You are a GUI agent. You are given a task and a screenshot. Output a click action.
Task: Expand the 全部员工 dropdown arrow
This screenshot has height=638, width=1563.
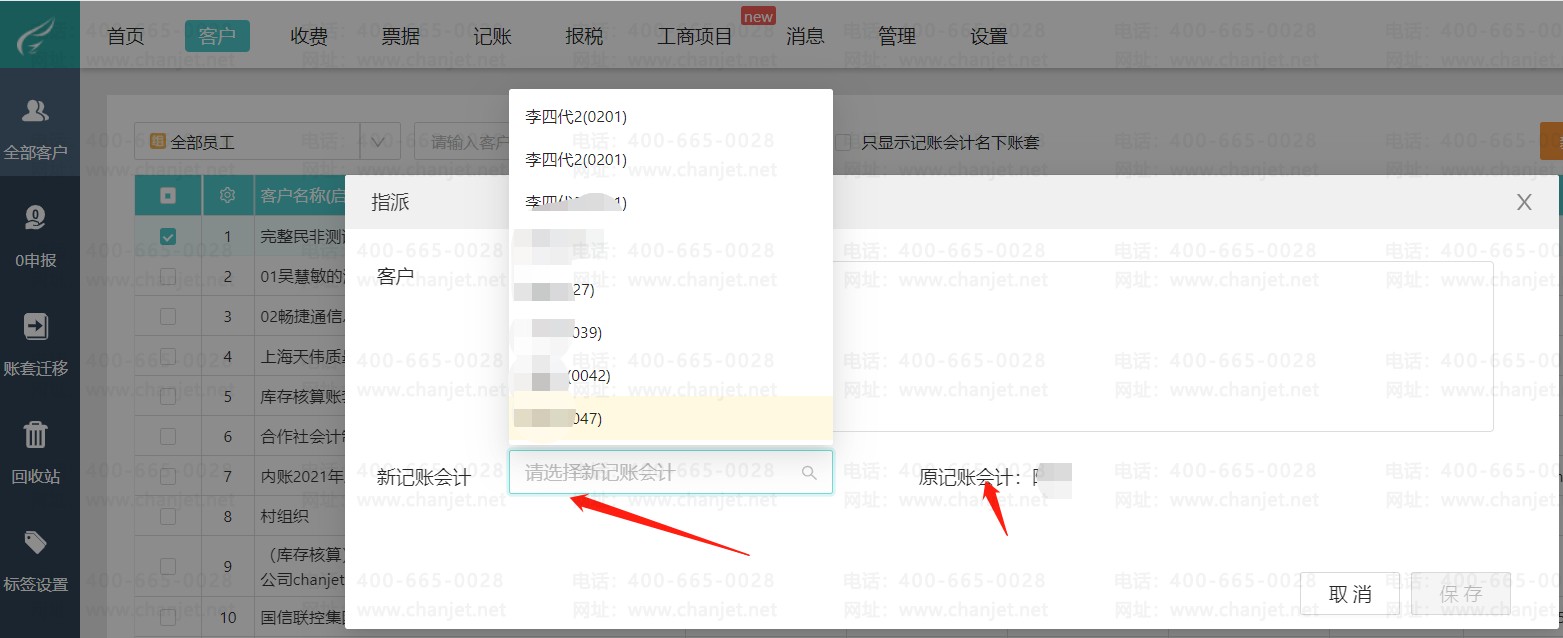[380, 142]
